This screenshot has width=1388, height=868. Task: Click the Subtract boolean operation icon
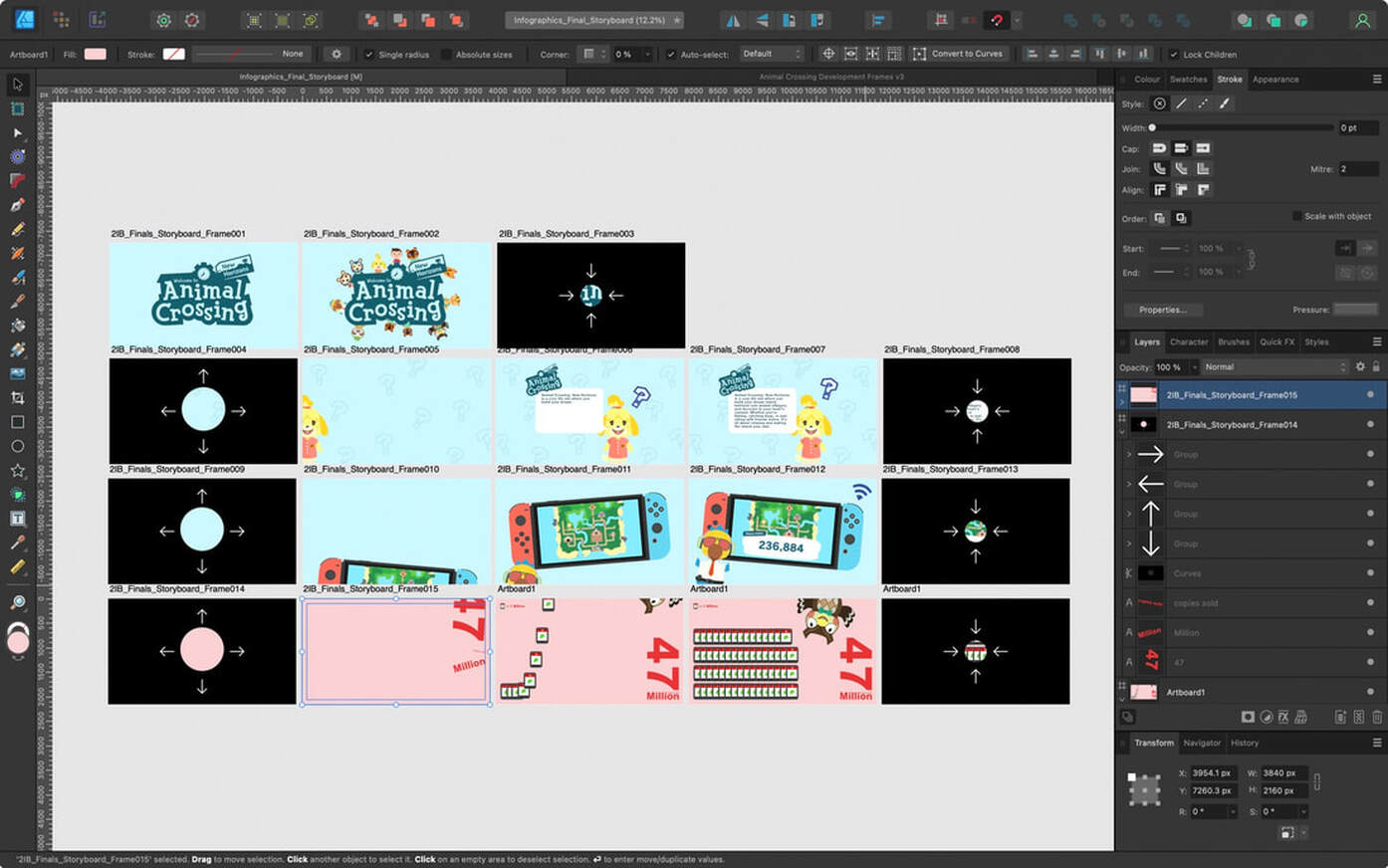tap(1098, 20)
